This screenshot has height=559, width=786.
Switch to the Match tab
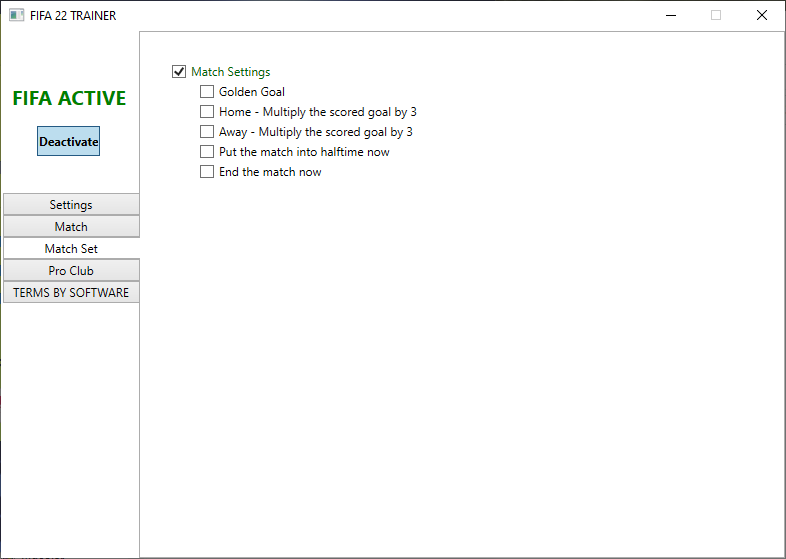pos(71,227)
